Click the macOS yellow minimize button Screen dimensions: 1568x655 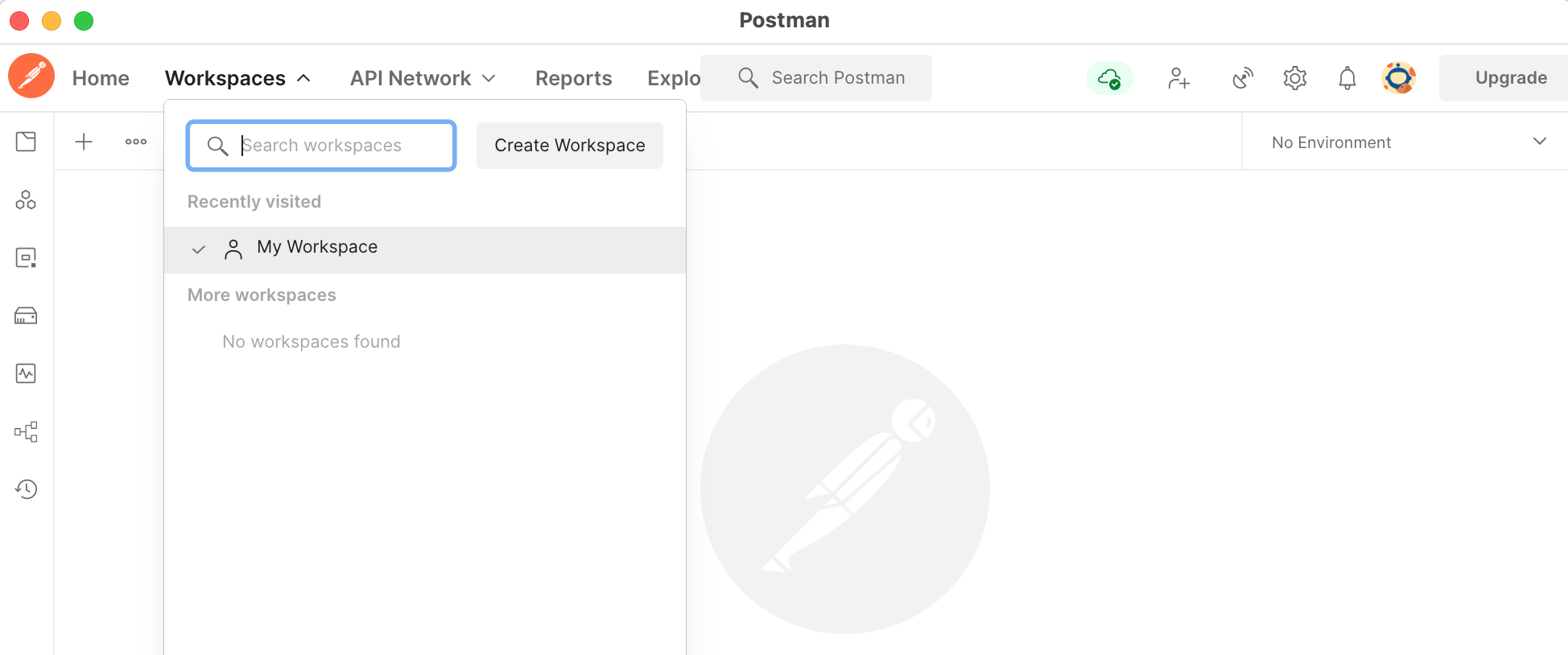[52, 21]
